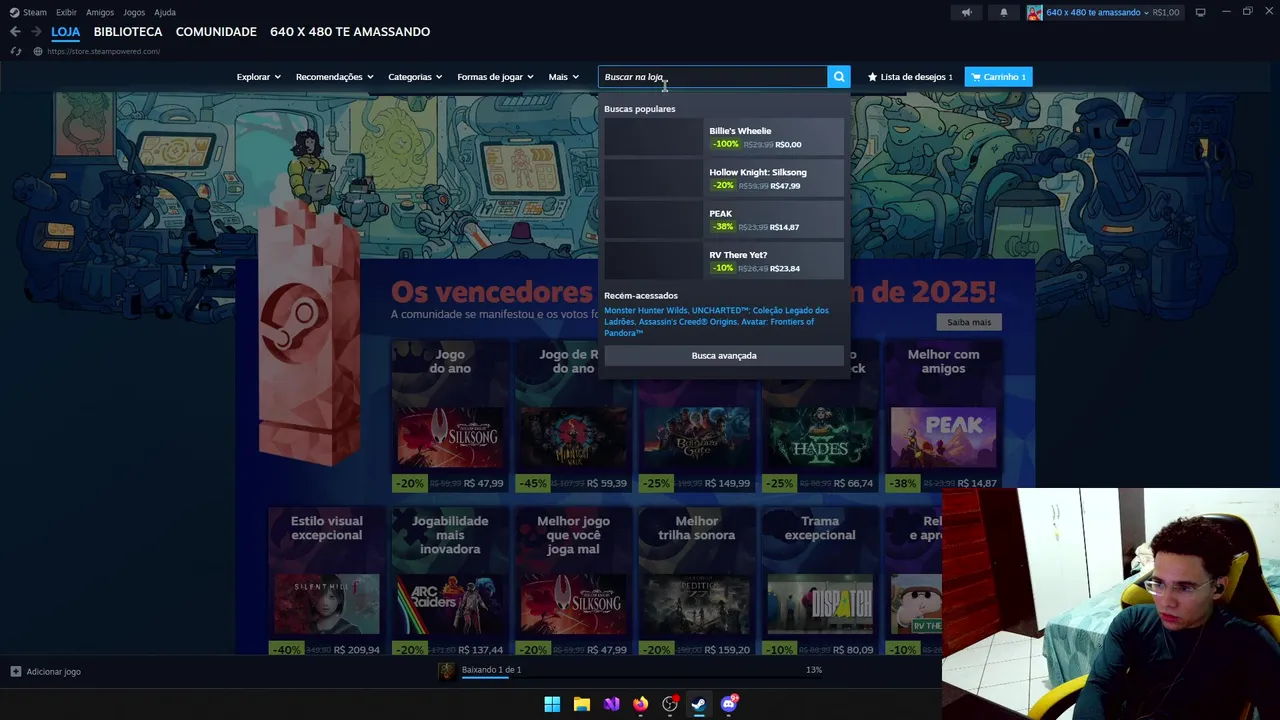Open the 640 X 480 TE AMASSANDO profile tab
This screenshot has width=1280, height=720.
point(350,32)
